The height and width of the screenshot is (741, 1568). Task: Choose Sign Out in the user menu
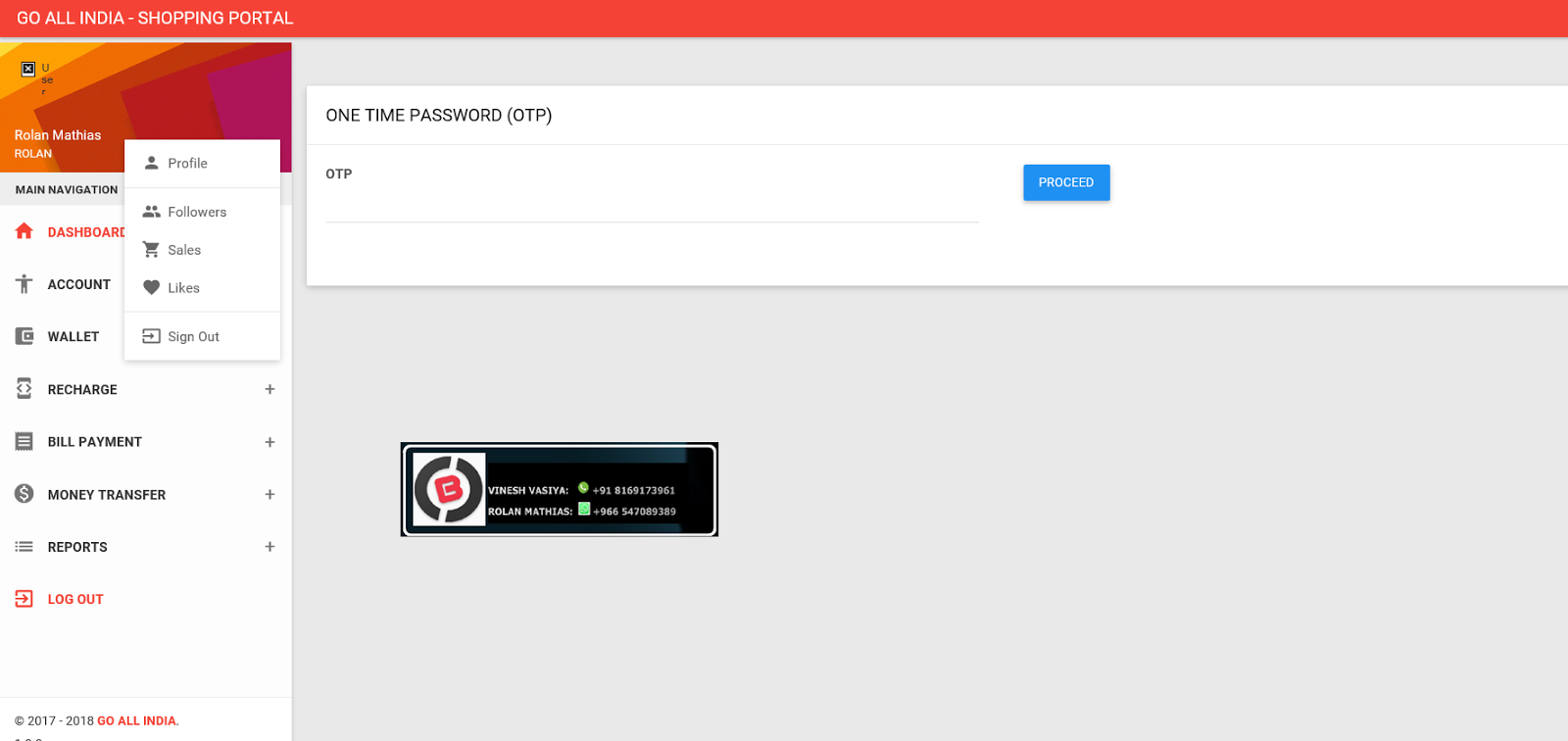[x=202, y=336]
